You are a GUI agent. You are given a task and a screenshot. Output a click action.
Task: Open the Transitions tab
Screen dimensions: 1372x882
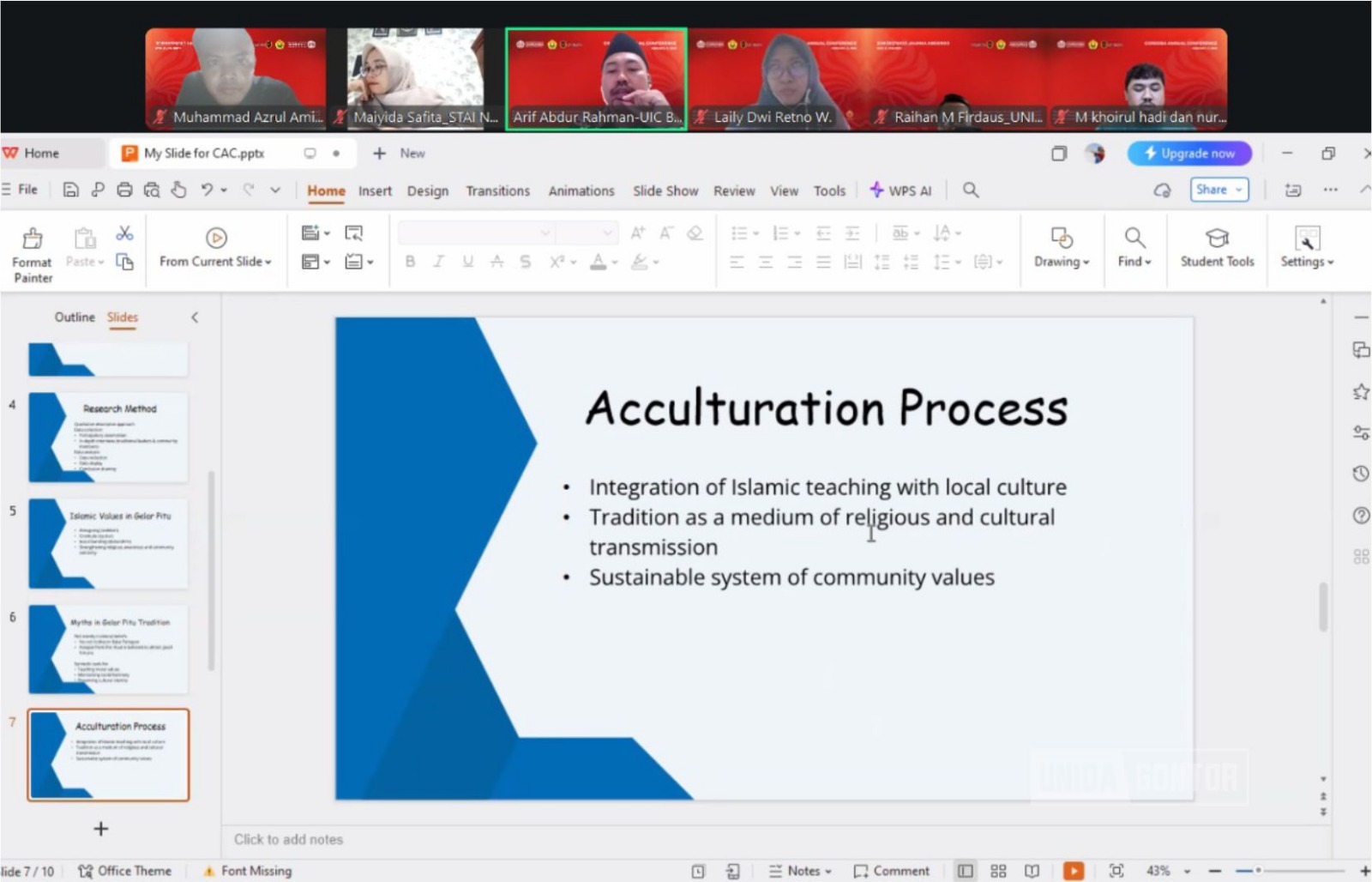coord(497,190)
